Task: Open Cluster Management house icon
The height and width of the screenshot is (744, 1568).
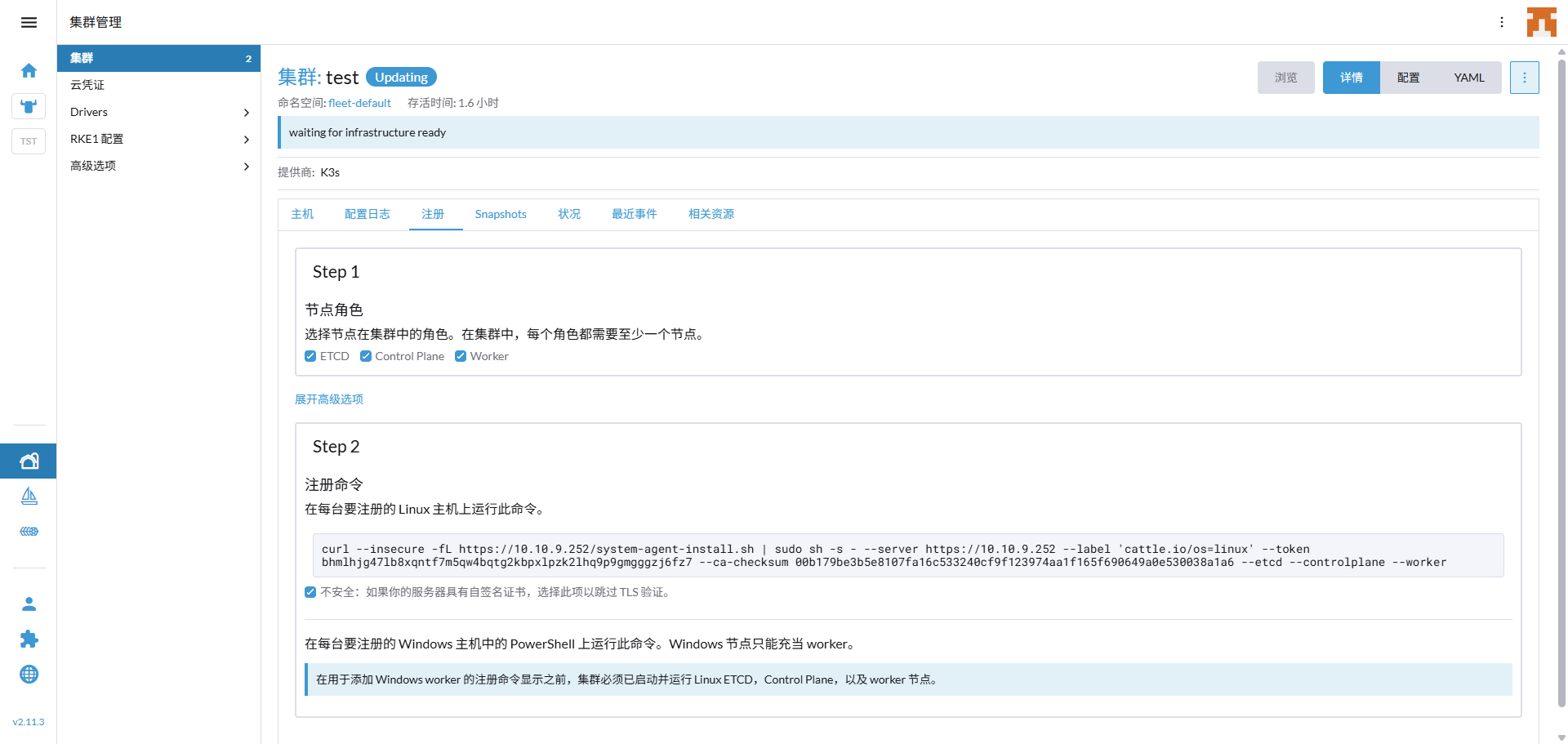Action: coord(29,461)
